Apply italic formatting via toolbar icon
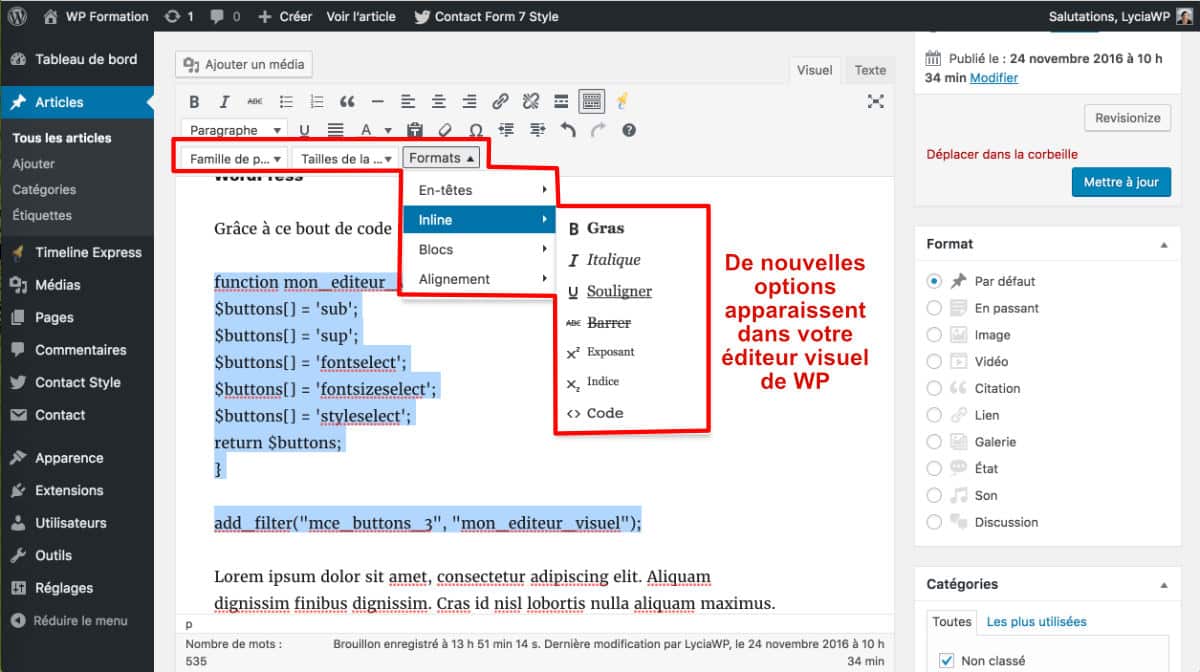1200x672 pixels. [x=224, y=101]
